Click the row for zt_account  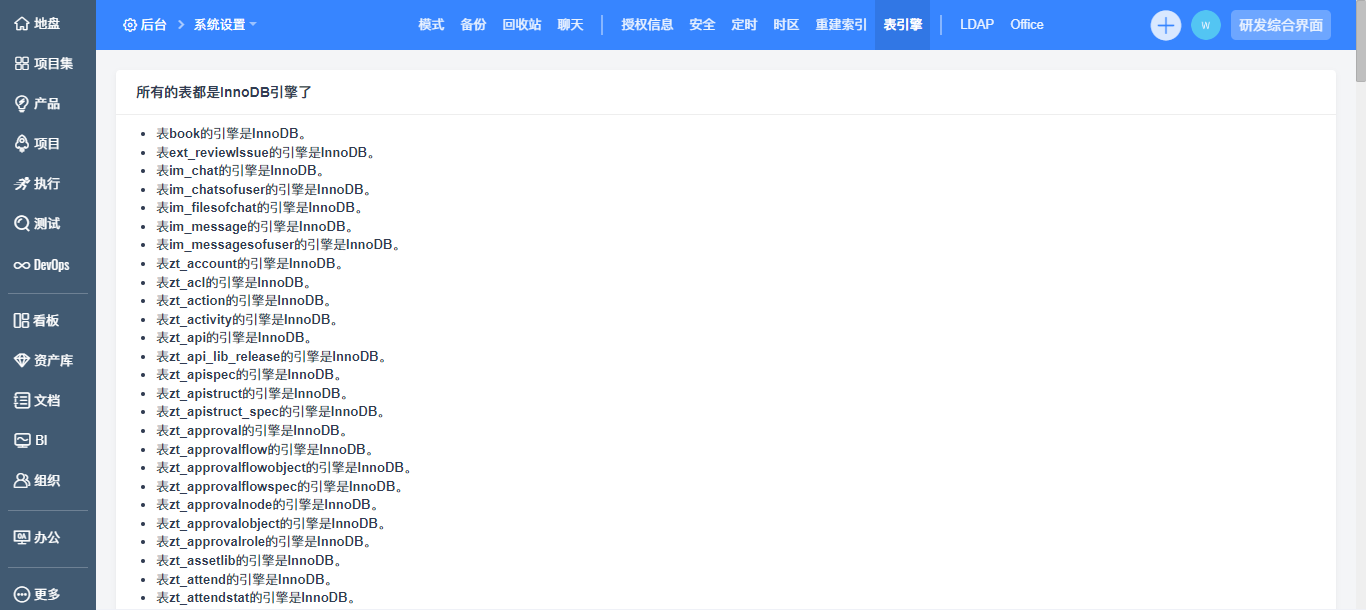[x=250, y=263]
